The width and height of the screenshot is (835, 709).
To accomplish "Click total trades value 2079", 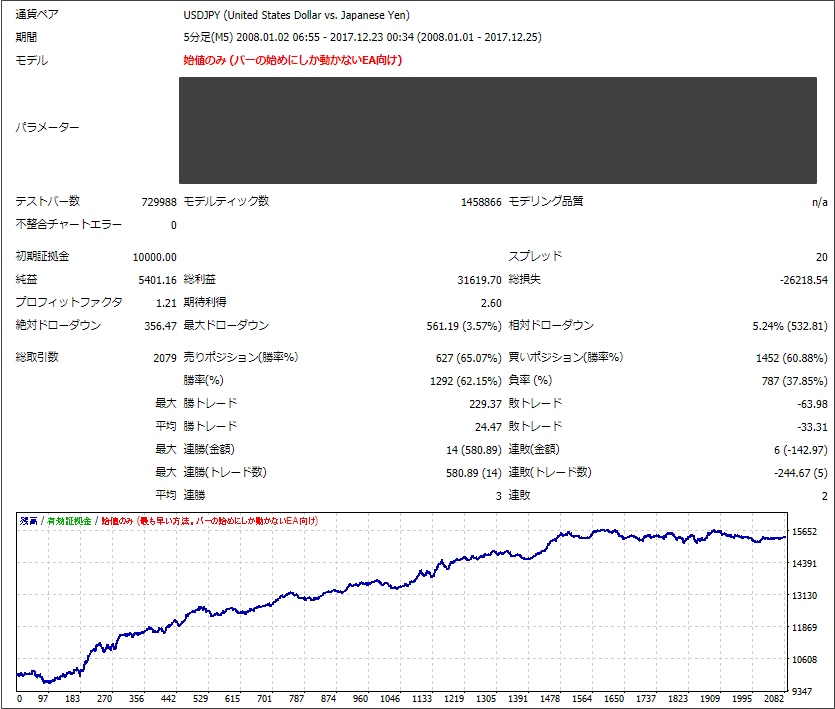I will (165, 358).
